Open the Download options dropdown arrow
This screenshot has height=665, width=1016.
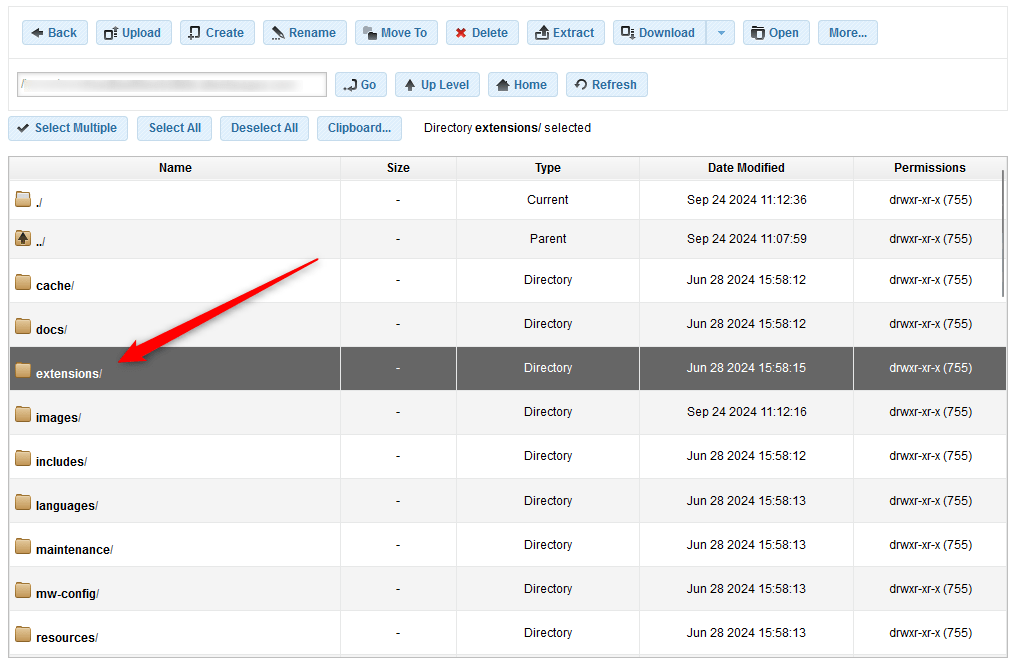click(720, 32)
